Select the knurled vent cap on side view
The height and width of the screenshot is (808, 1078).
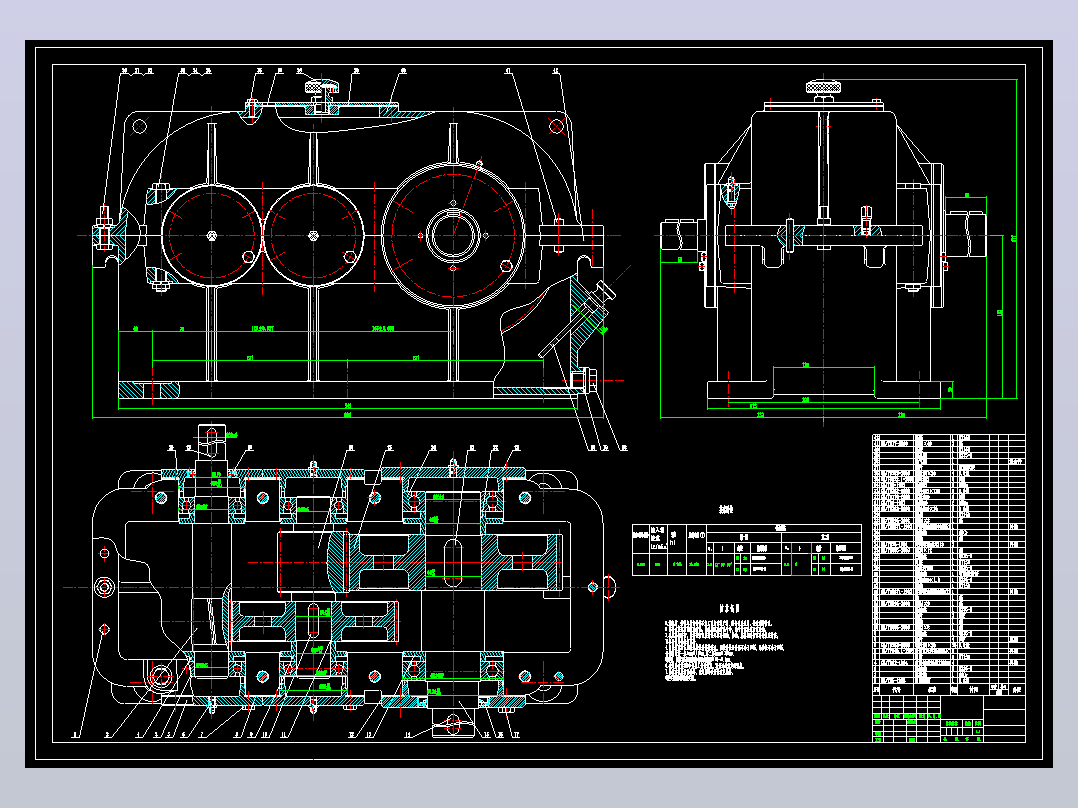point(824,87)
